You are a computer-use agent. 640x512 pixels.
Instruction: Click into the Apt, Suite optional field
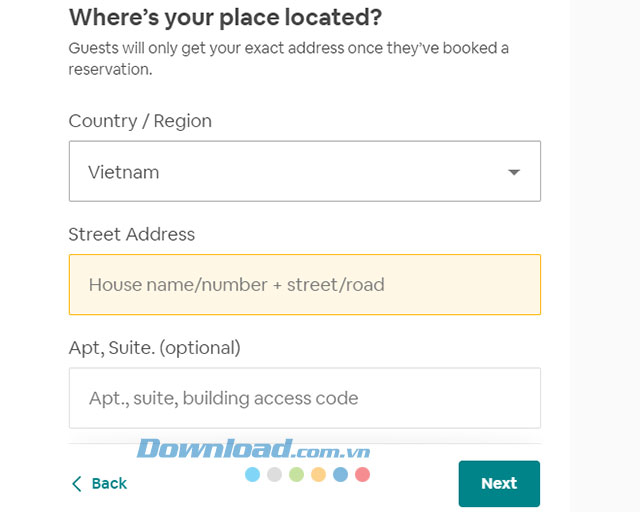point(304,398)
